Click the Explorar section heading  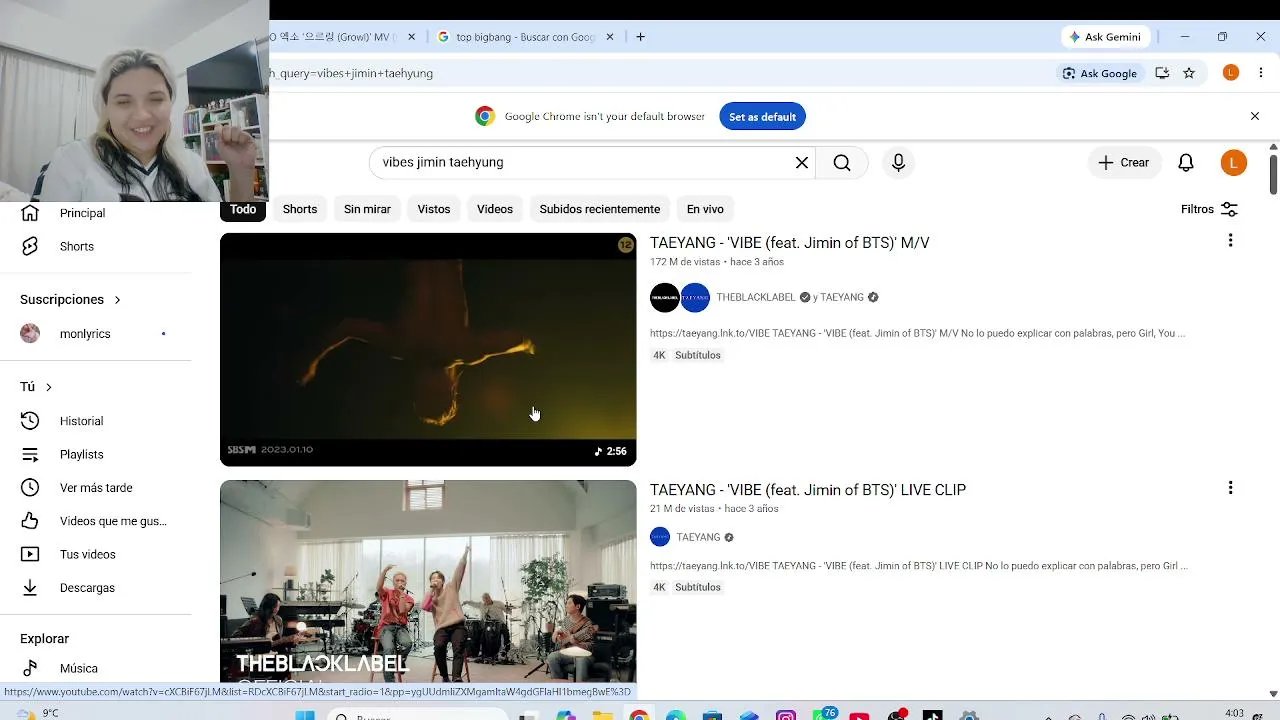(44, 638)
